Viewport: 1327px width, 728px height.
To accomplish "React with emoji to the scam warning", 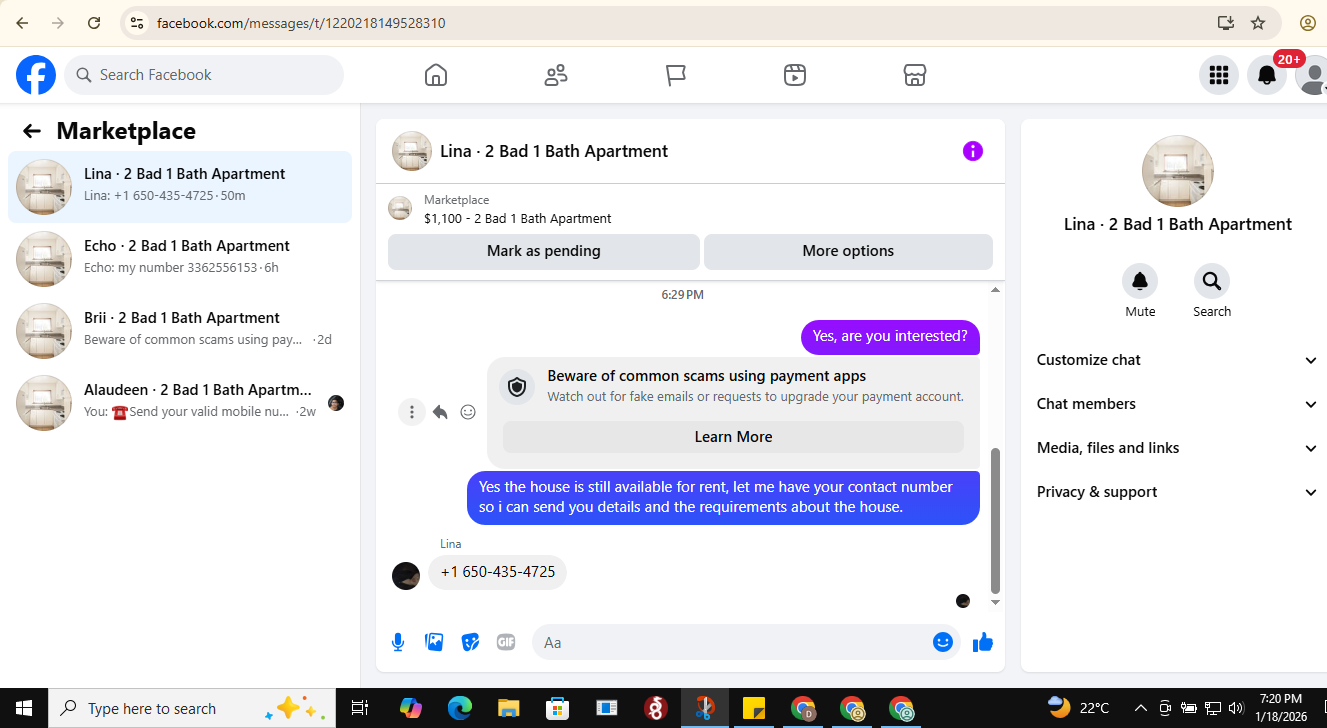I will [468, 412].
